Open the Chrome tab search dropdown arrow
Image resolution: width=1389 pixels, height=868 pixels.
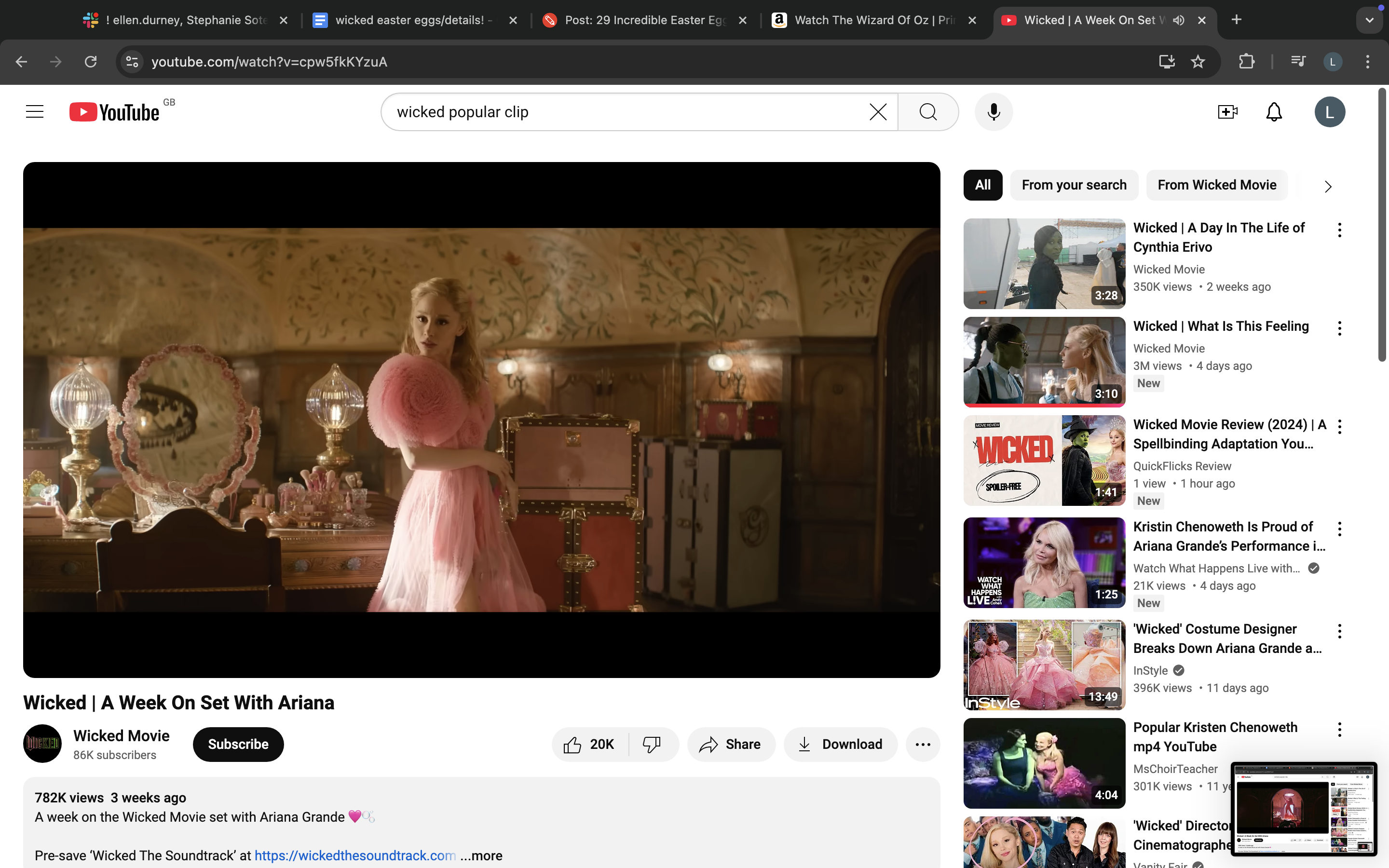pyautogui.click(x=1370, y=20)
